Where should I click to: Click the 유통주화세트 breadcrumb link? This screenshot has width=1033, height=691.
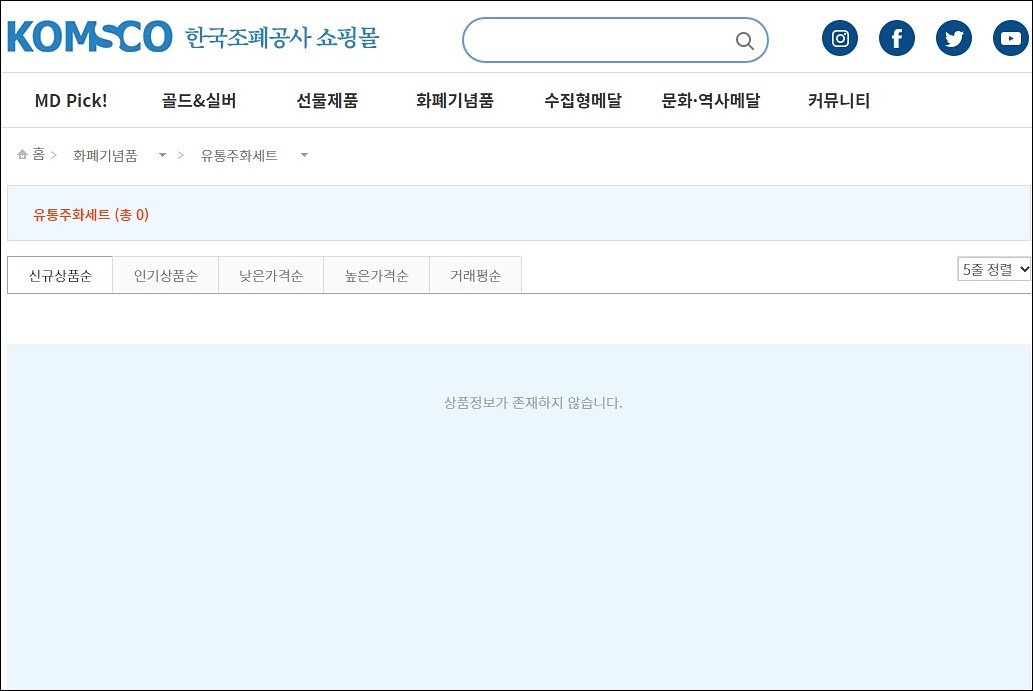239,155
